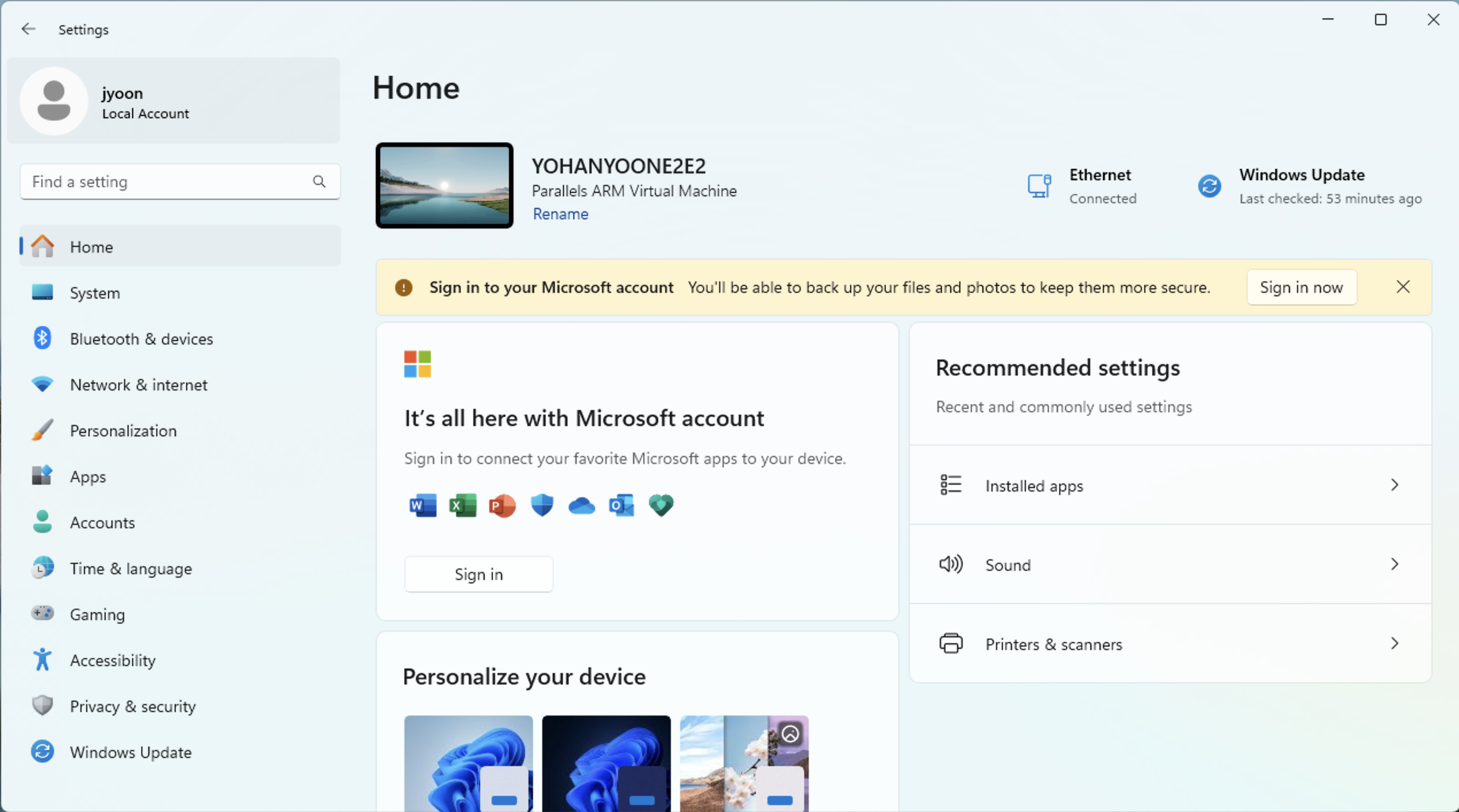The height and width of the screenshot is (812, 1459).
Task: Click the OneDrive cloud icon
Action: click(x=581, y=505)
